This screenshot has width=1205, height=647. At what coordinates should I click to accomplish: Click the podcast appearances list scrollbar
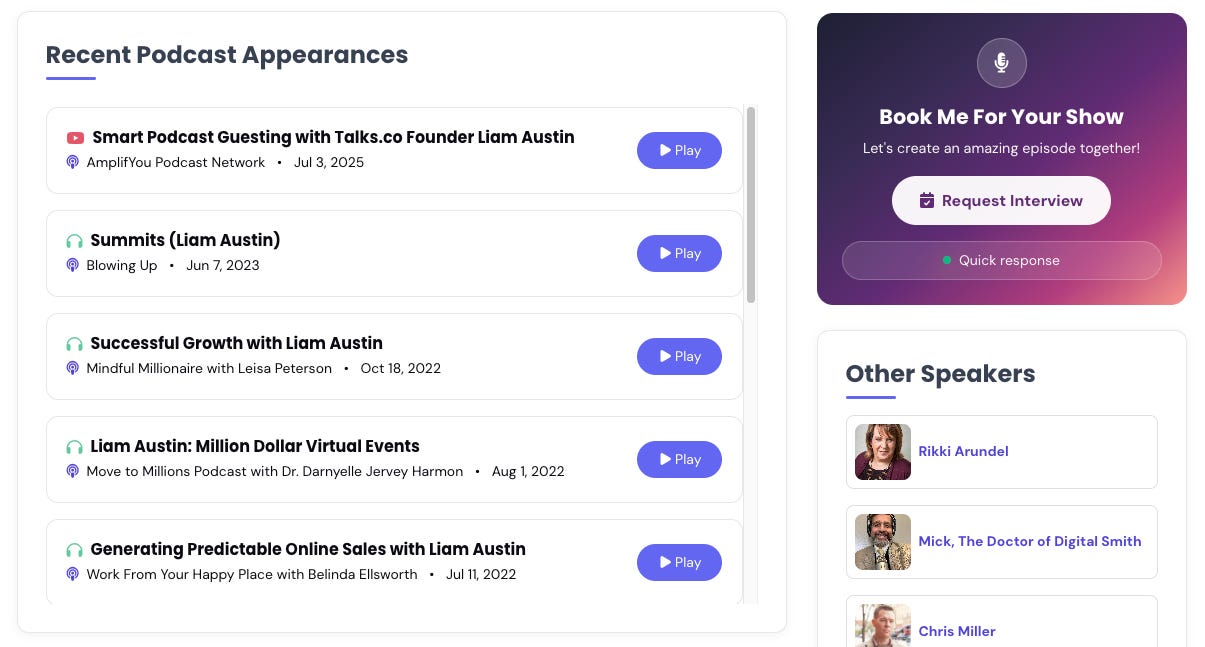point(751,205)
